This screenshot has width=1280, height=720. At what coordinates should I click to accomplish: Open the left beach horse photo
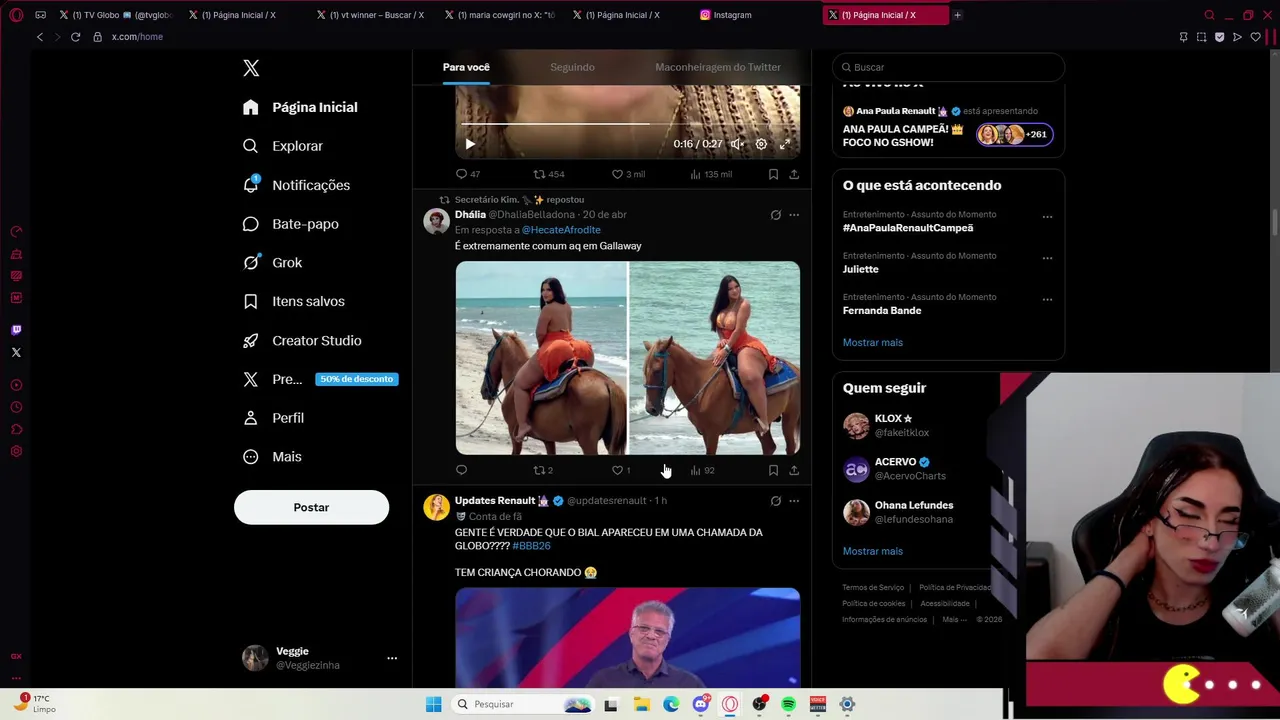[x=541, y=358]
